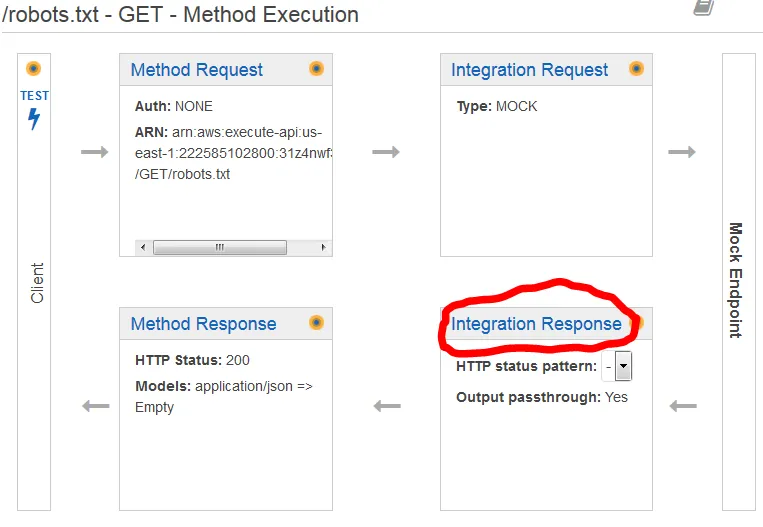This screenshot has width=763, height=527.
Task: Click the TEST label in Client panel
Action: 34,96
